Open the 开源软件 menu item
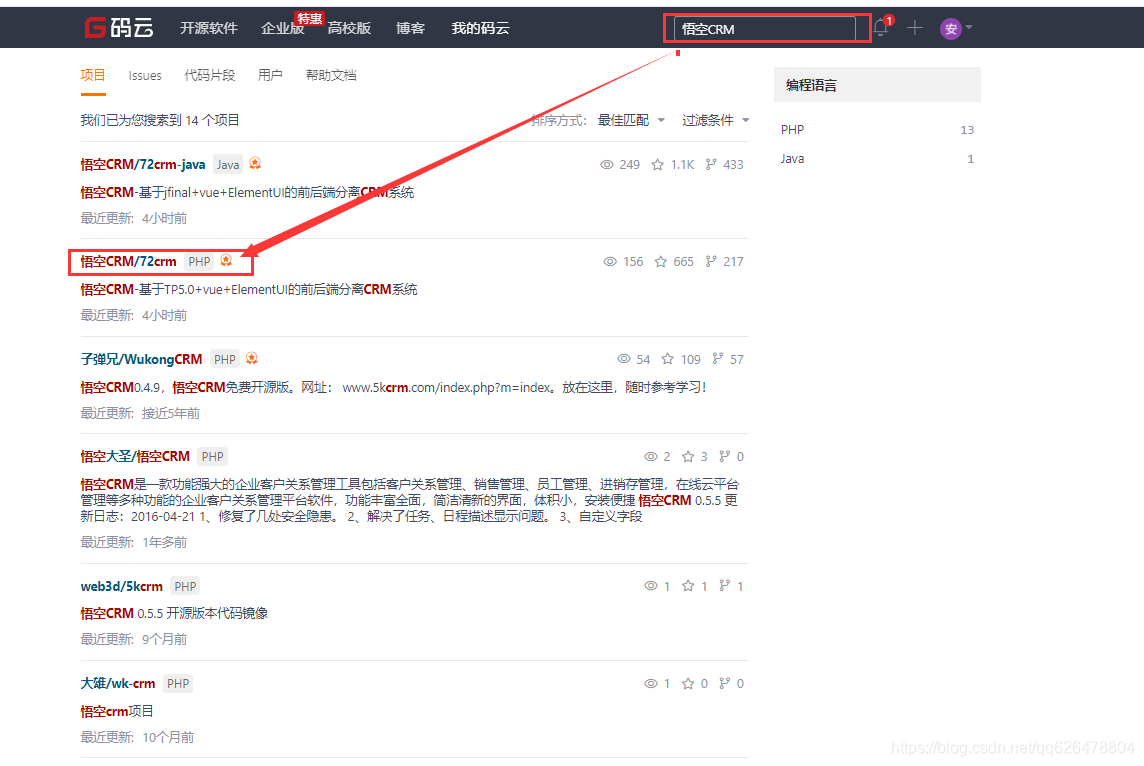 pos(209,28)
